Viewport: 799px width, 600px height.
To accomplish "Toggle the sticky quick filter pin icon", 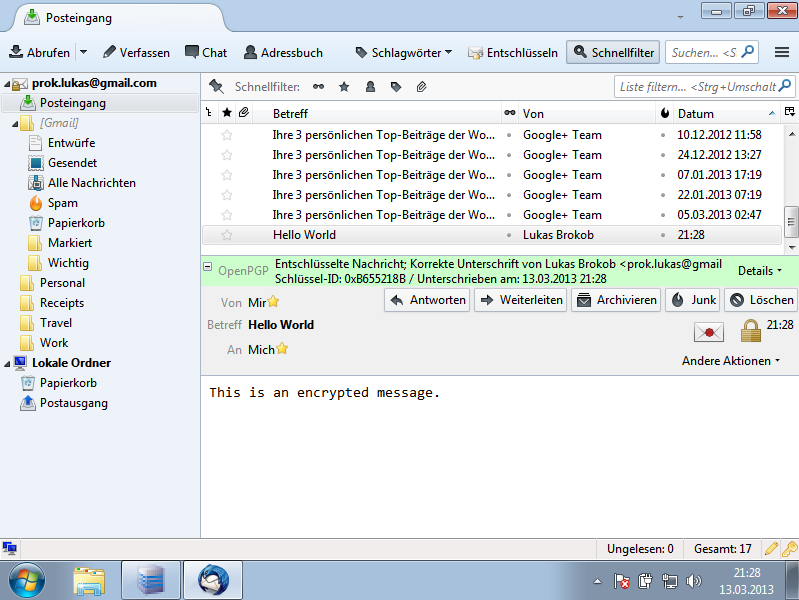I will [216, 87].
